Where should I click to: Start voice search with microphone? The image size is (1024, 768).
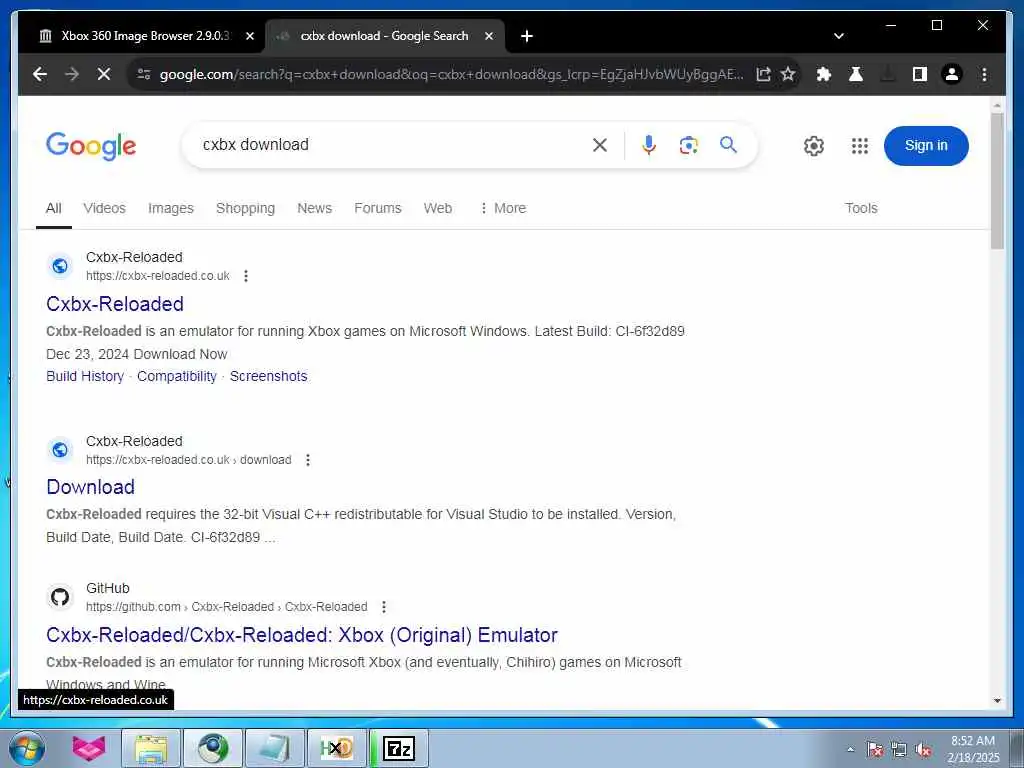click(648, 145)
